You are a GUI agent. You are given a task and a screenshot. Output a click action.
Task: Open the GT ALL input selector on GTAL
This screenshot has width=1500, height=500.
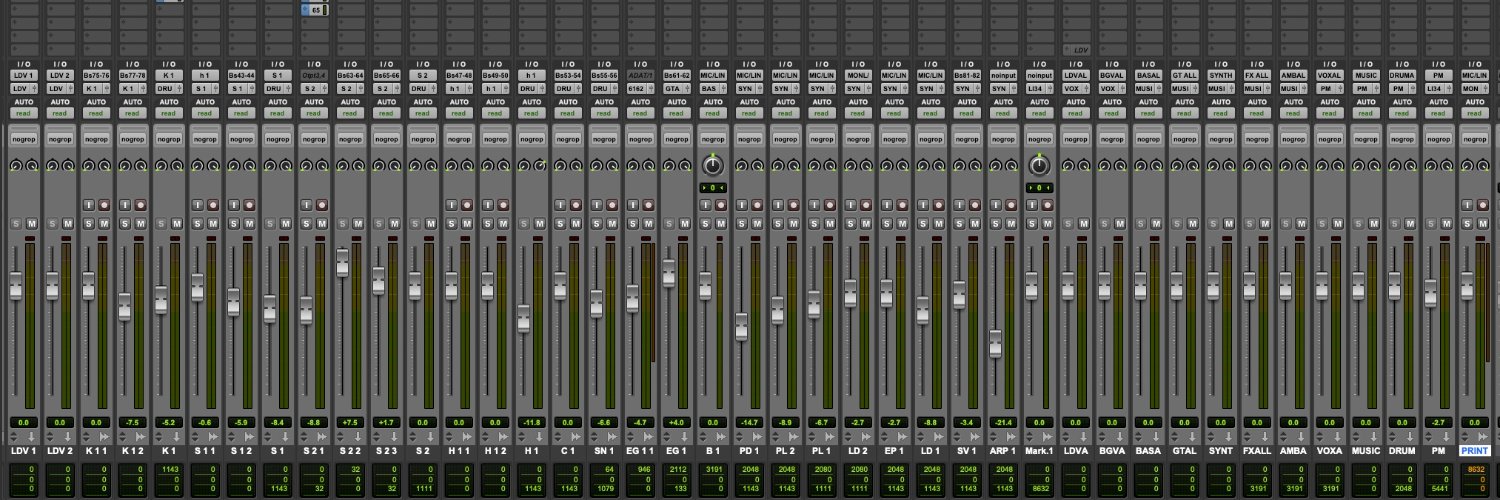(x=1183, y=76)
